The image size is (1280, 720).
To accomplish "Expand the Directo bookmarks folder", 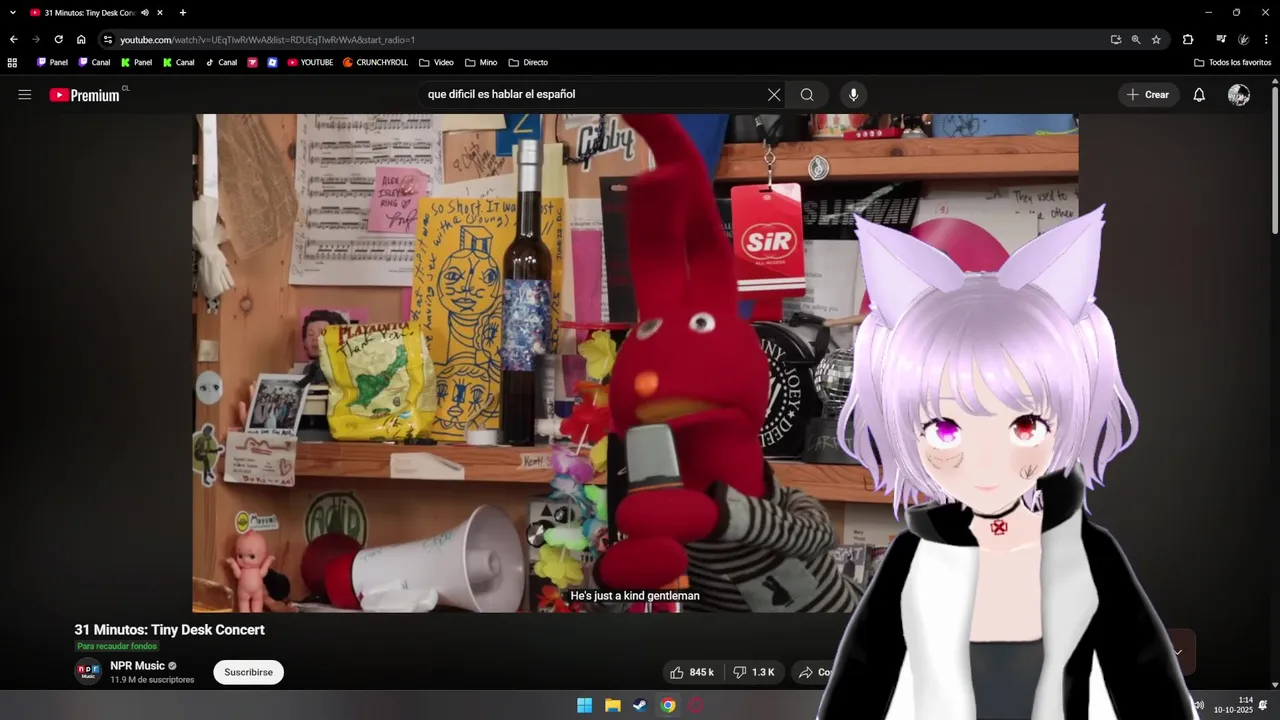I will click(x=528, y=62).
